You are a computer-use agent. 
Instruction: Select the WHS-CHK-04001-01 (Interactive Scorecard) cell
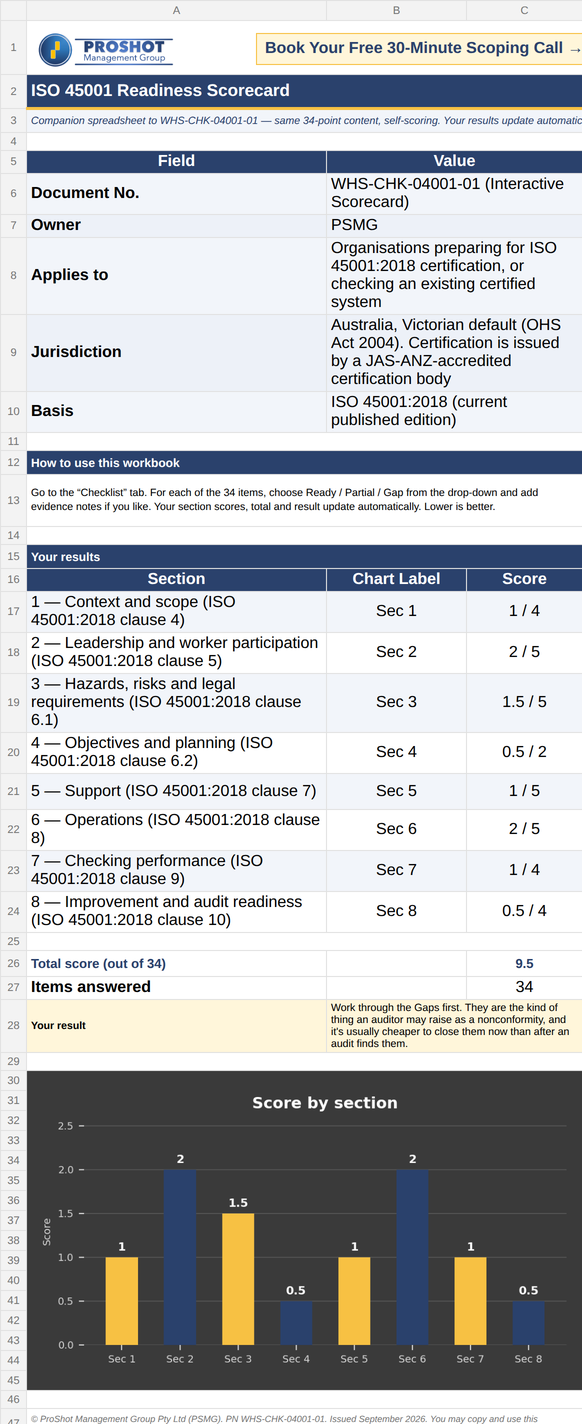click(454, 193)
